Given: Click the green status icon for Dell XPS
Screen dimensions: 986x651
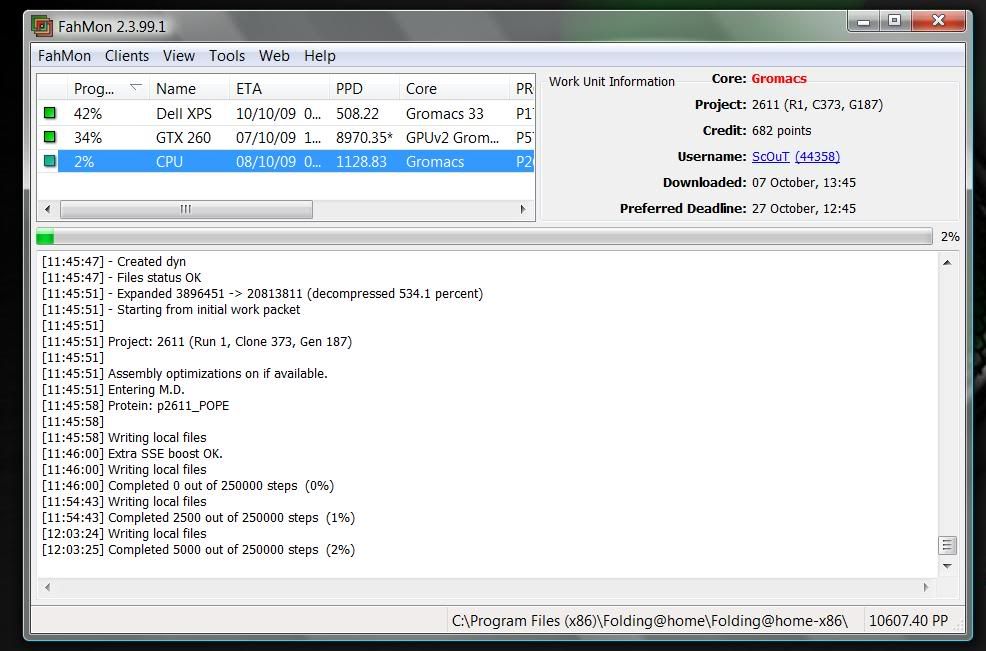Looking at the screenshot, I should click(x=50, y=113).
